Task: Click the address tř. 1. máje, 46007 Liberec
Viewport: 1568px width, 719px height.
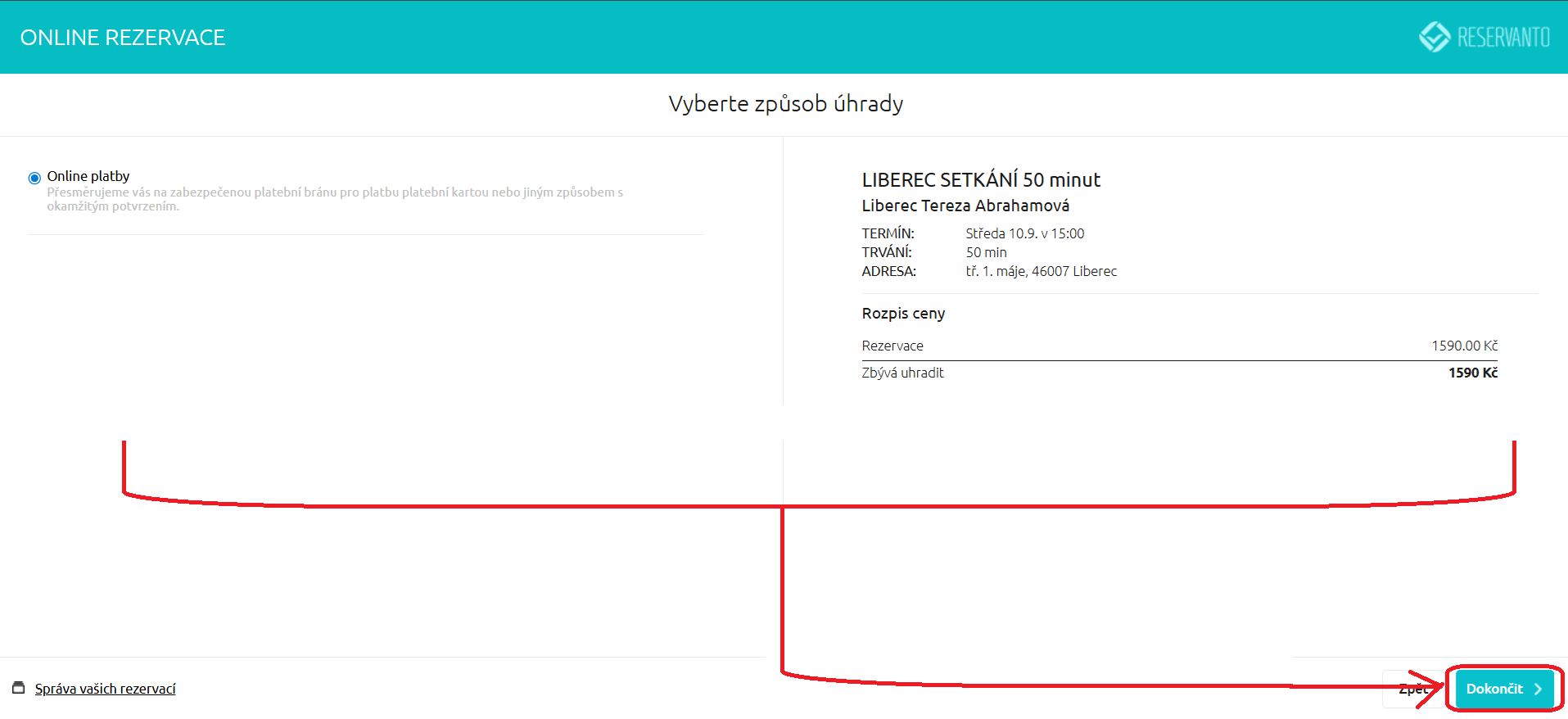Action: [x=1041, y=271]
